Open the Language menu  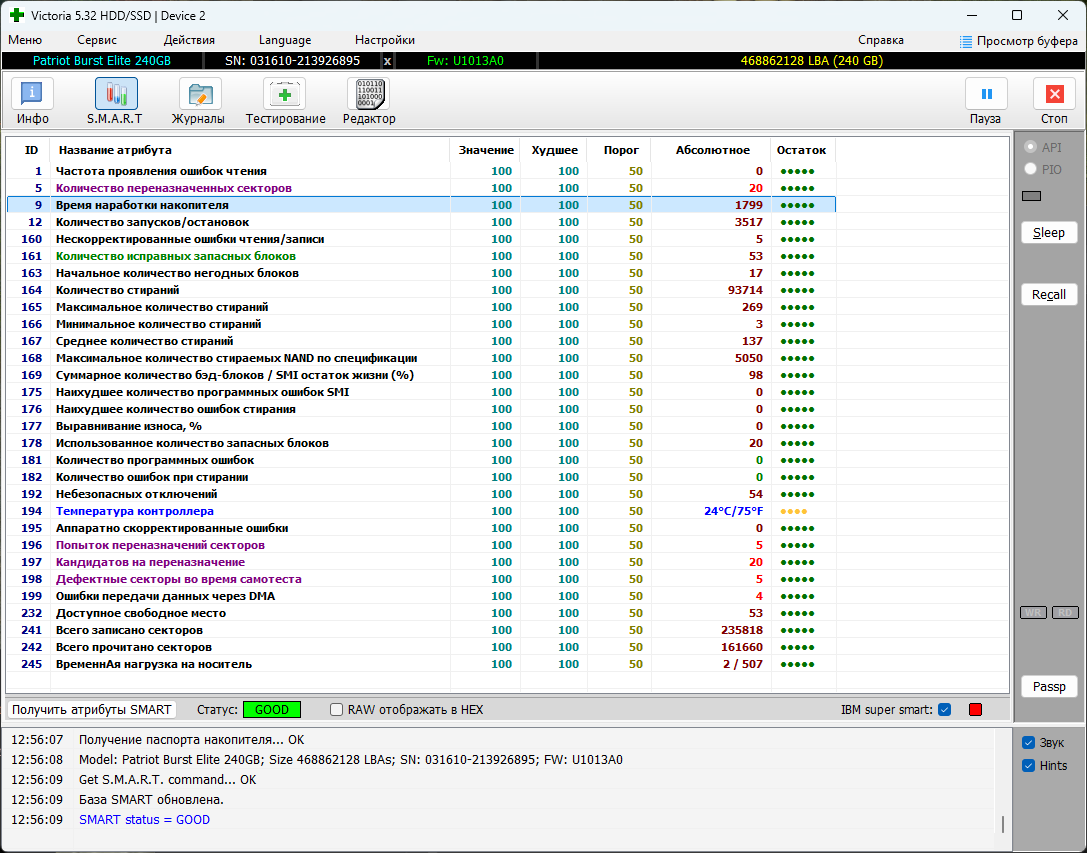tap(285, 40)
